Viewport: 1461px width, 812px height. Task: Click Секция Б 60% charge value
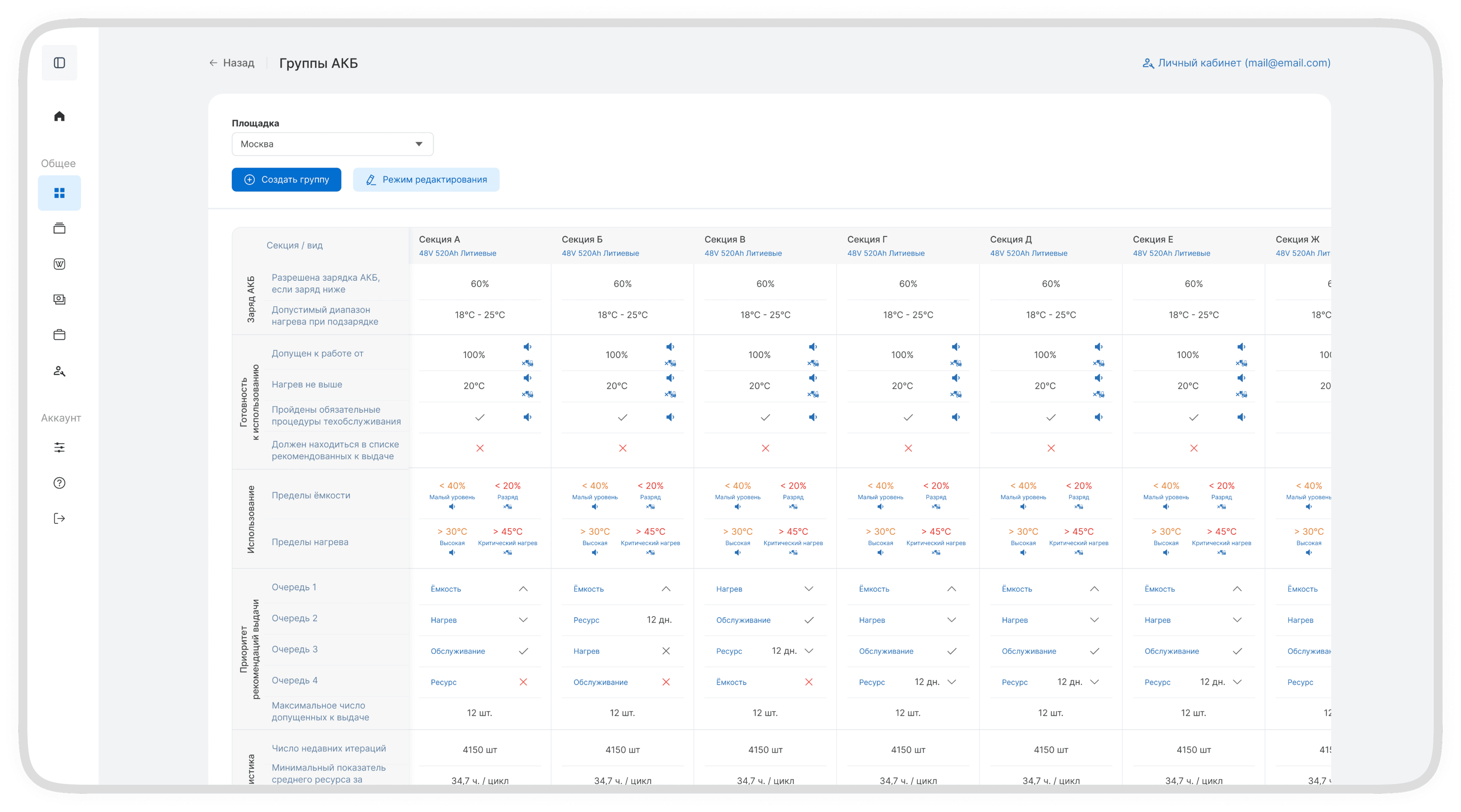coord(623,284)
